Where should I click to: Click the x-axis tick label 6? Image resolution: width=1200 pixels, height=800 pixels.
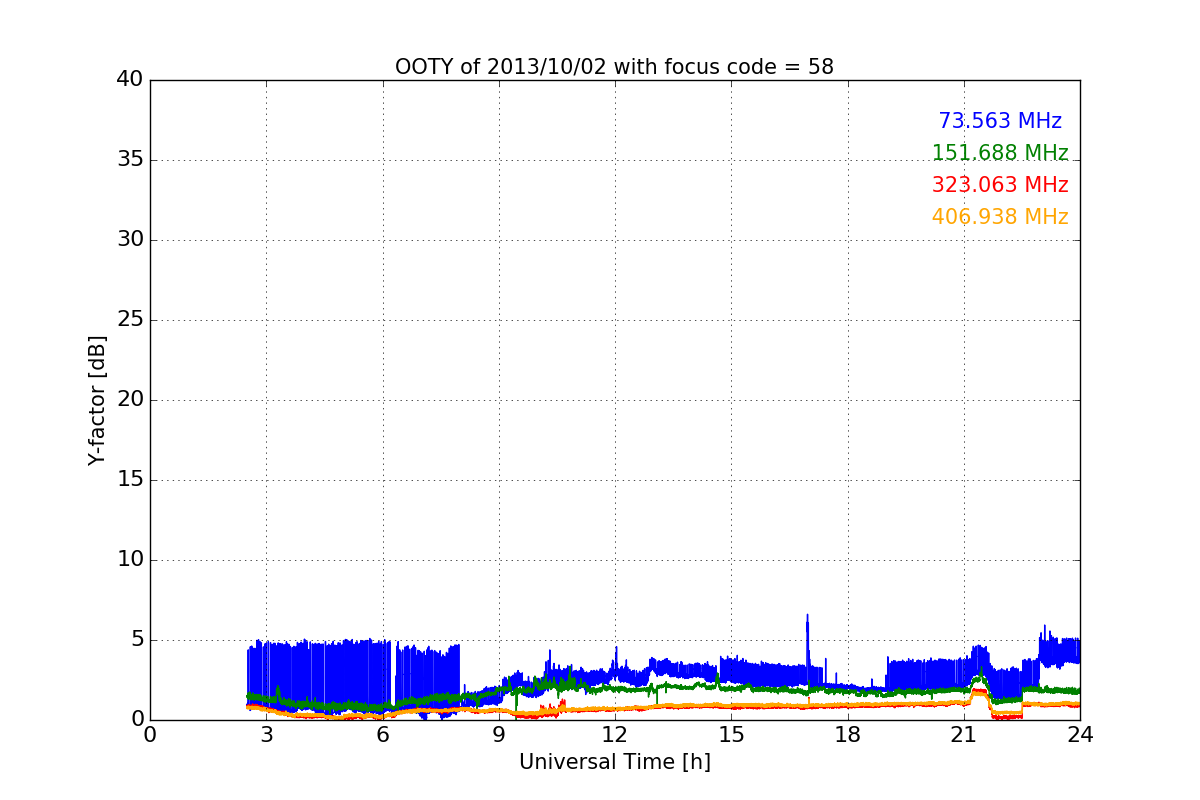pos(382,735)
